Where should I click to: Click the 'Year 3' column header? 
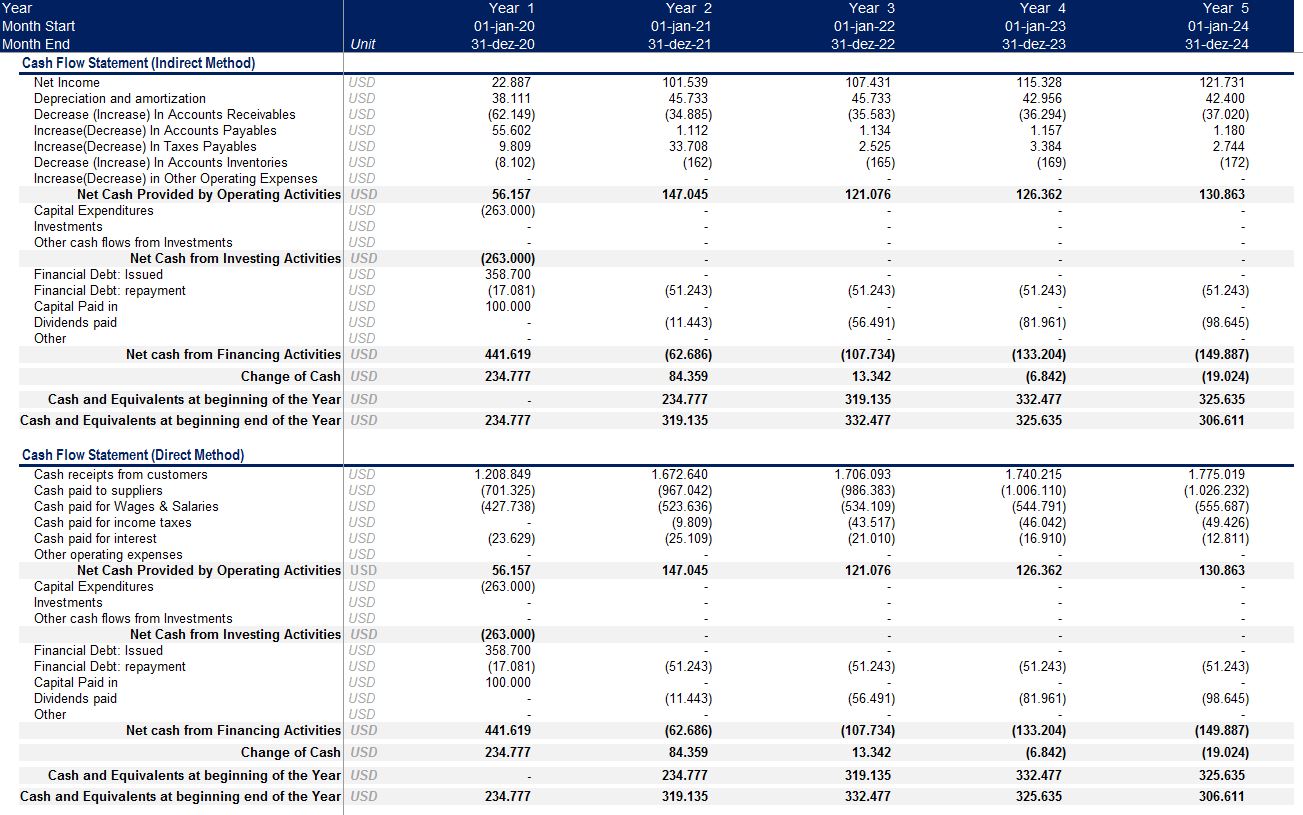(872, 8)
